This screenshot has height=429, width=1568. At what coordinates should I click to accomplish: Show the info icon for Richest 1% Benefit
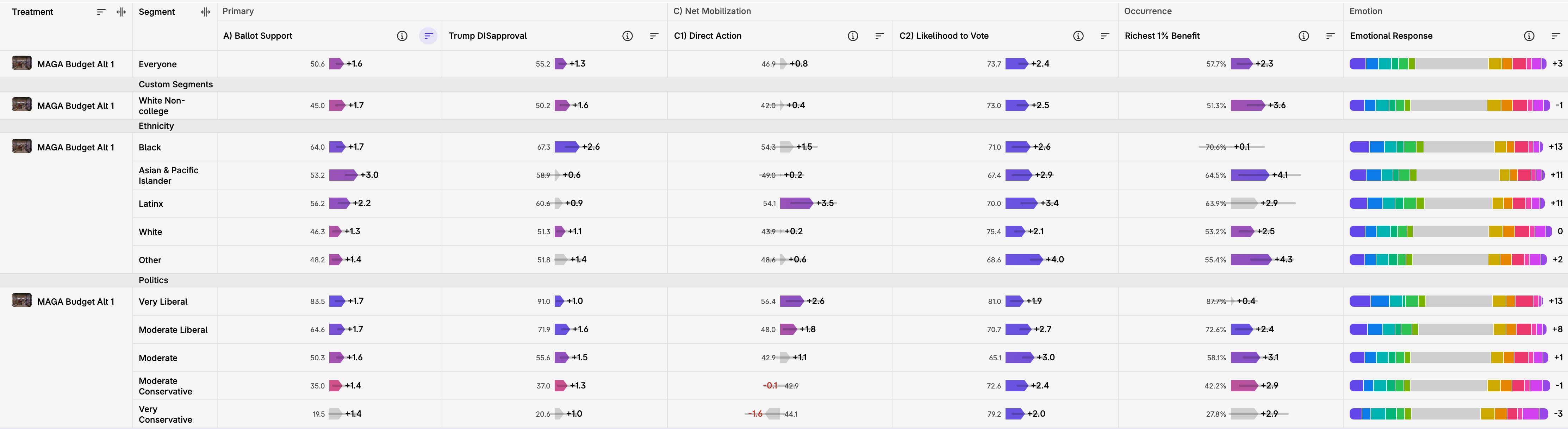(1303, 36)
